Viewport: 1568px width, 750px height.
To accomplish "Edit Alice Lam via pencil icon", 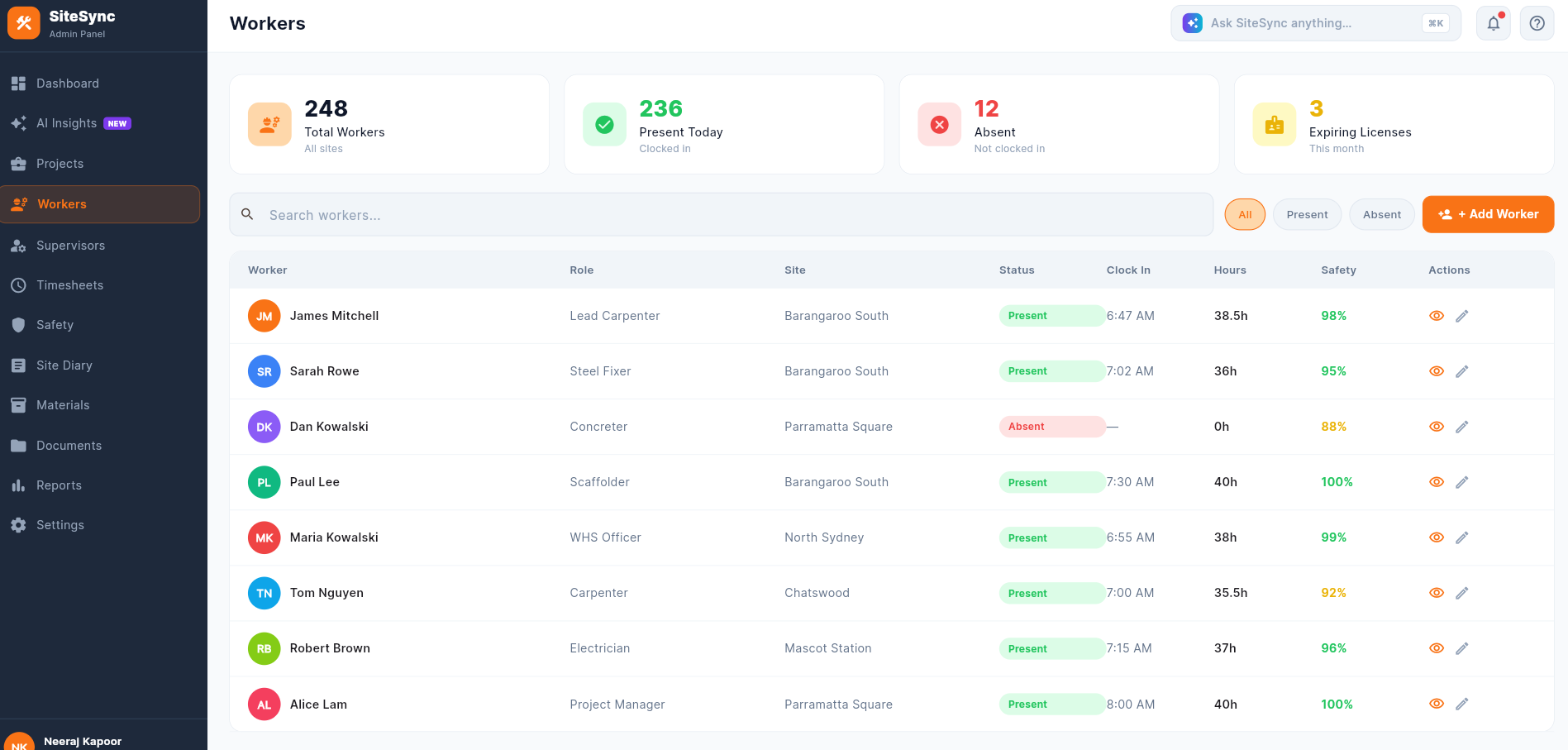I will click(1462, 704).
